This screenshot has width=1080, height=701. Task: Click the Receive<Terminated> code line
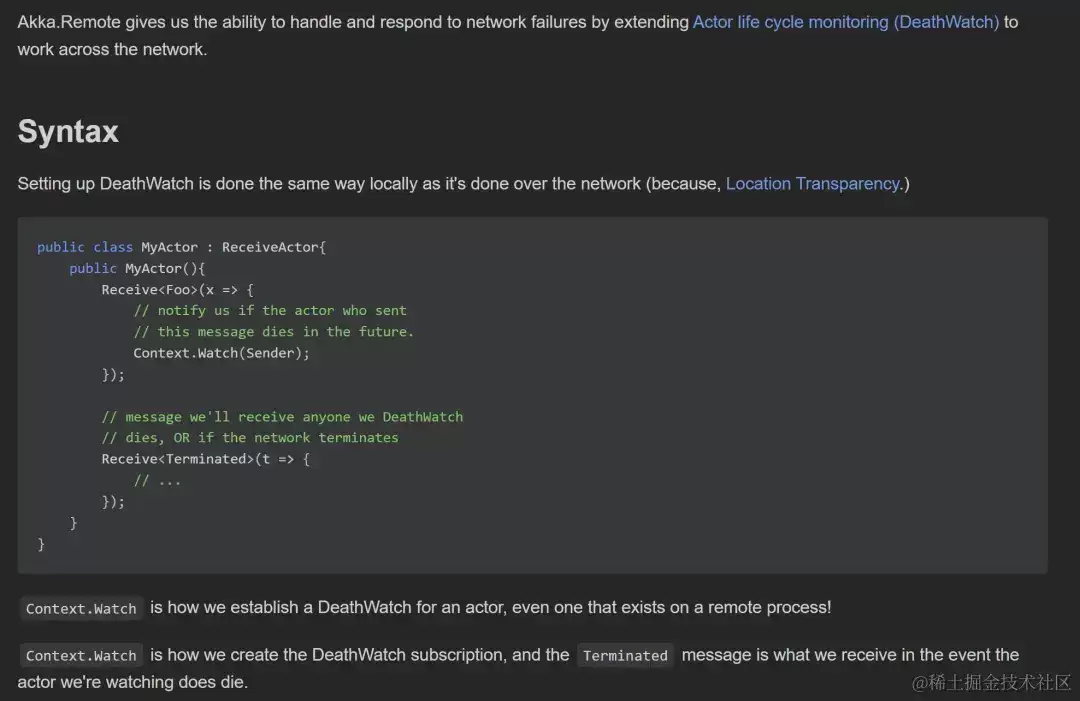206,459
